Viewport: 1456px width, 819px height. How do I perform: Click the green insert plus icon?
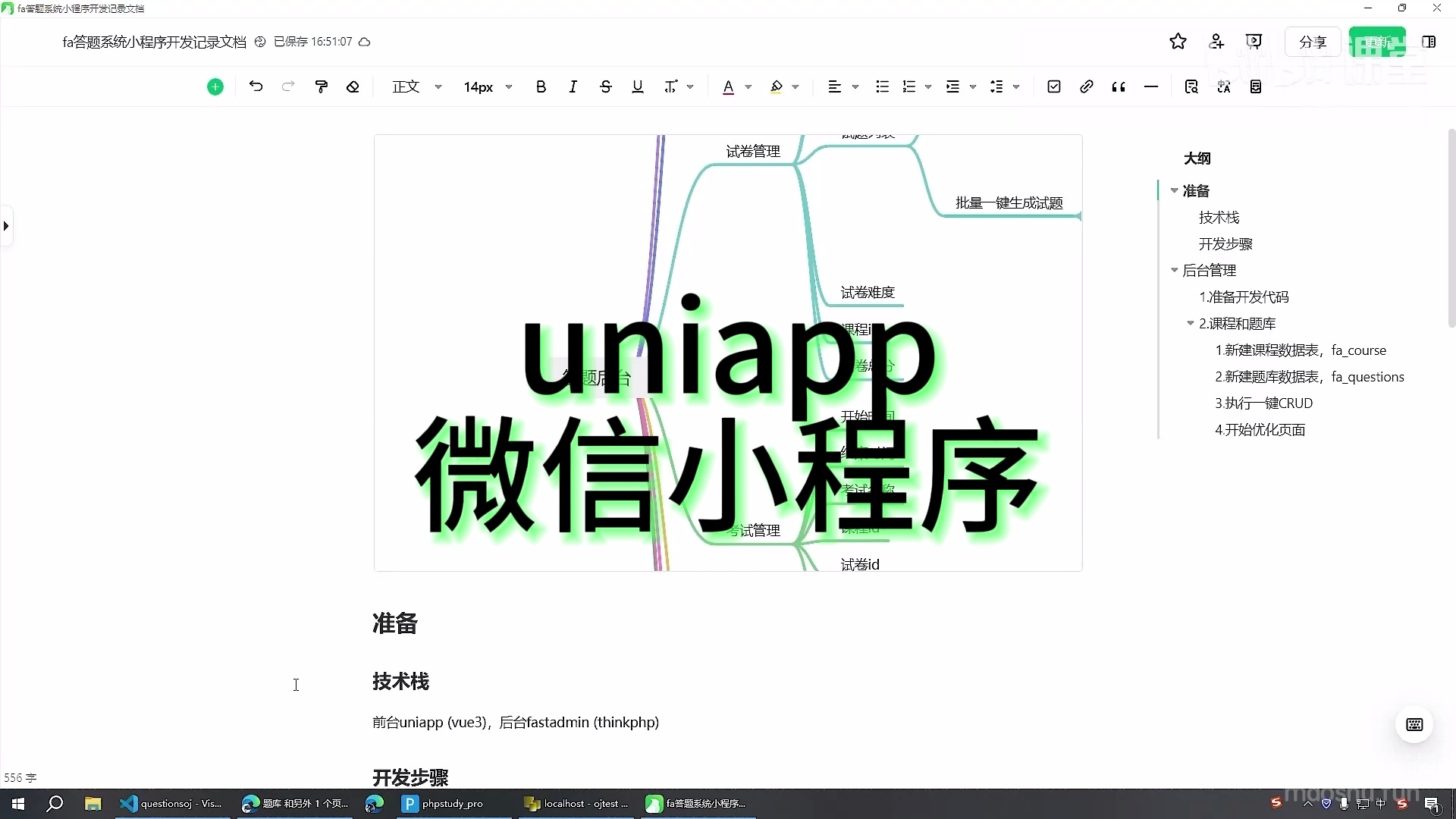(215, 87)
